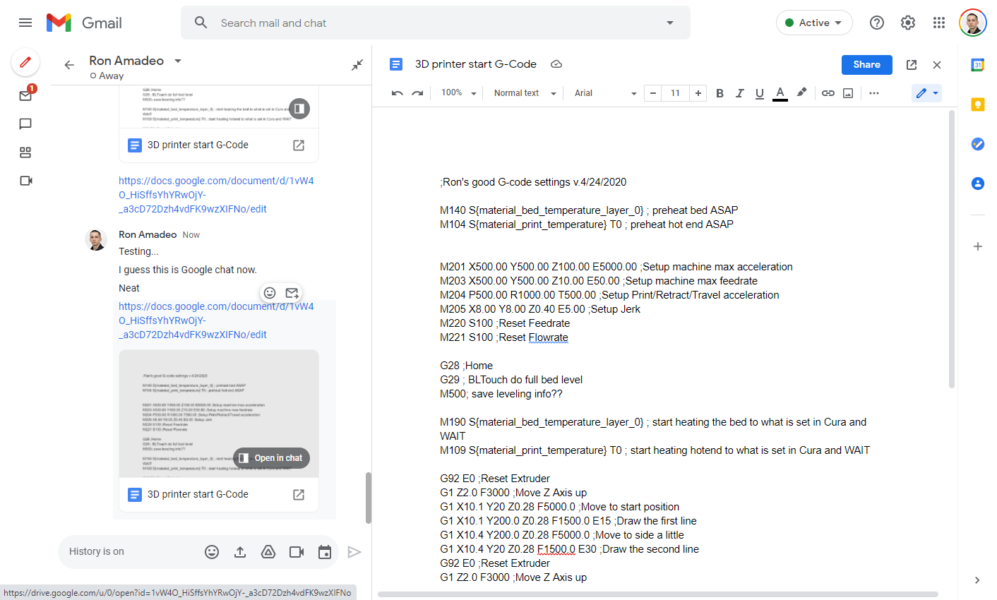The image size is (997, 600).
Task: Go back from Ron Amadeo chat
Action: (x=69, y=65)
